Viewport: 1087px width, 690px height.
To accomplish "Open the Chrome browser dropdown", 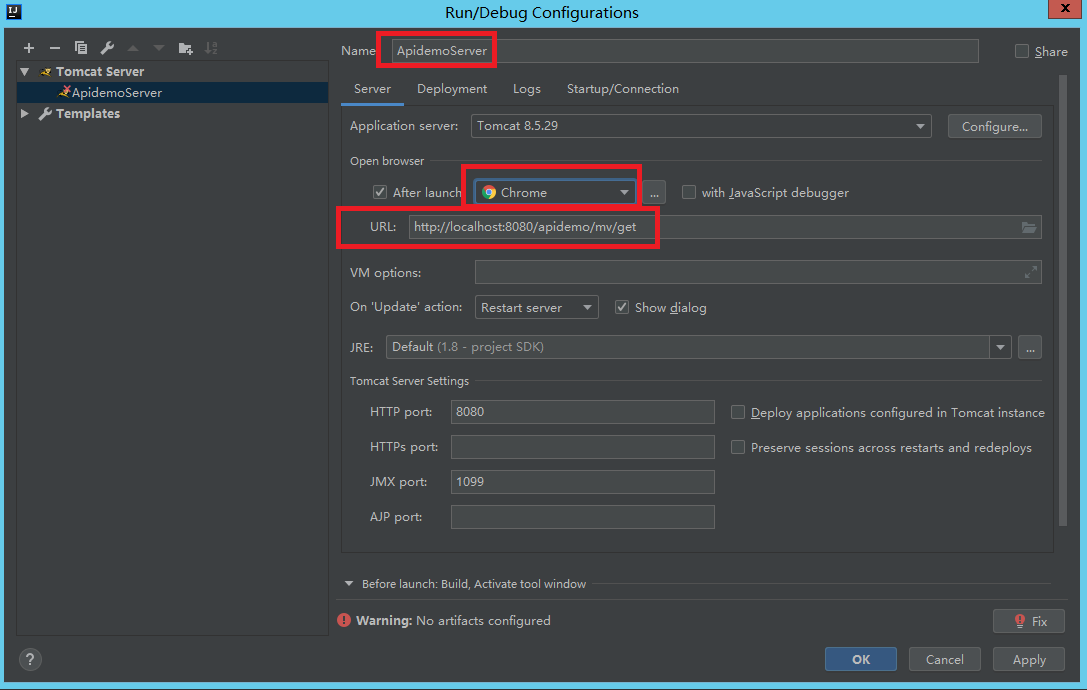I will [x=555, y=192].
